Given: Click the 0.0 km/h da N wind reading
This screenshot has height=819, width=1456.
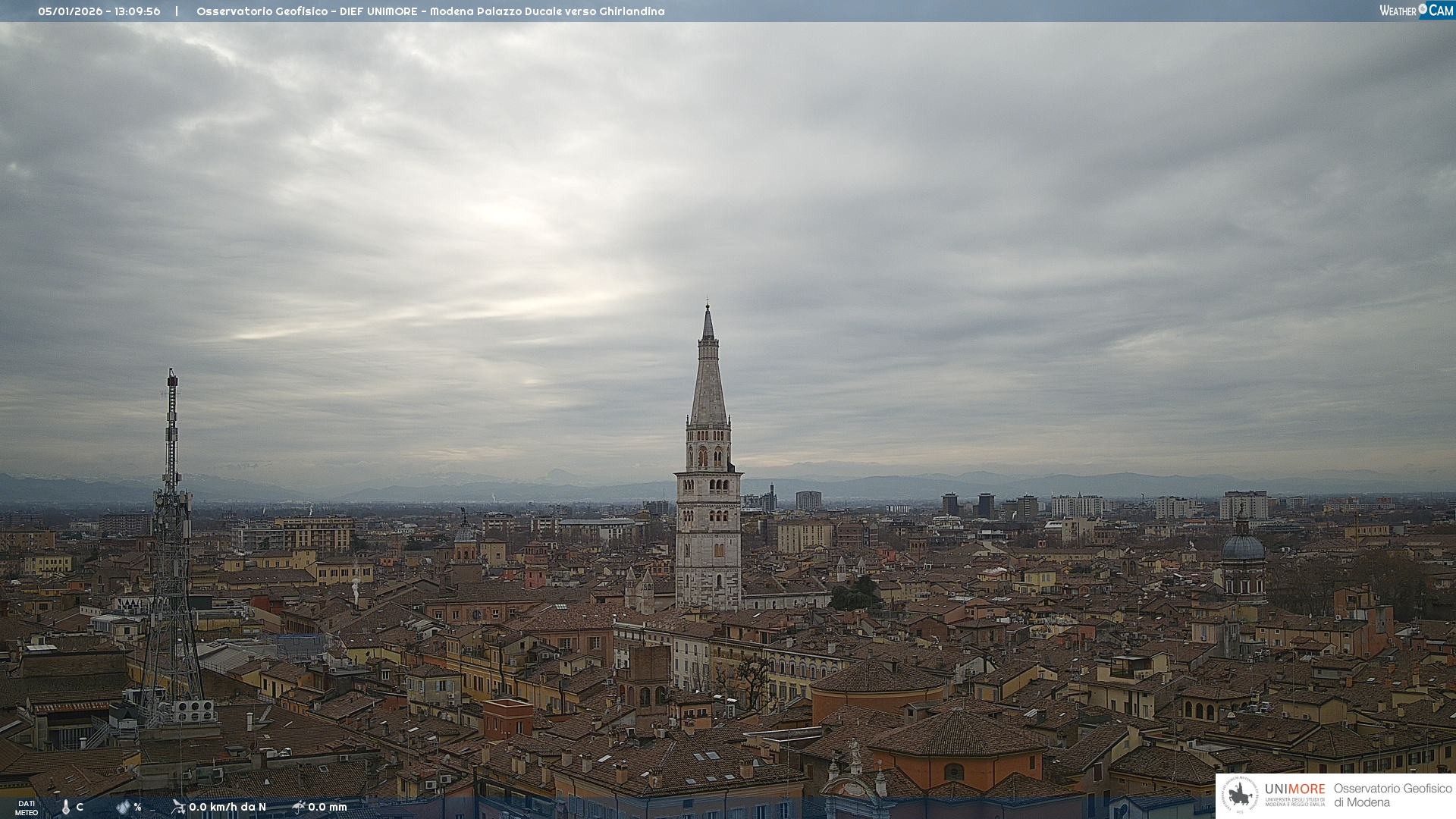Looking at the screenshot, I should (x=227, y=807).
